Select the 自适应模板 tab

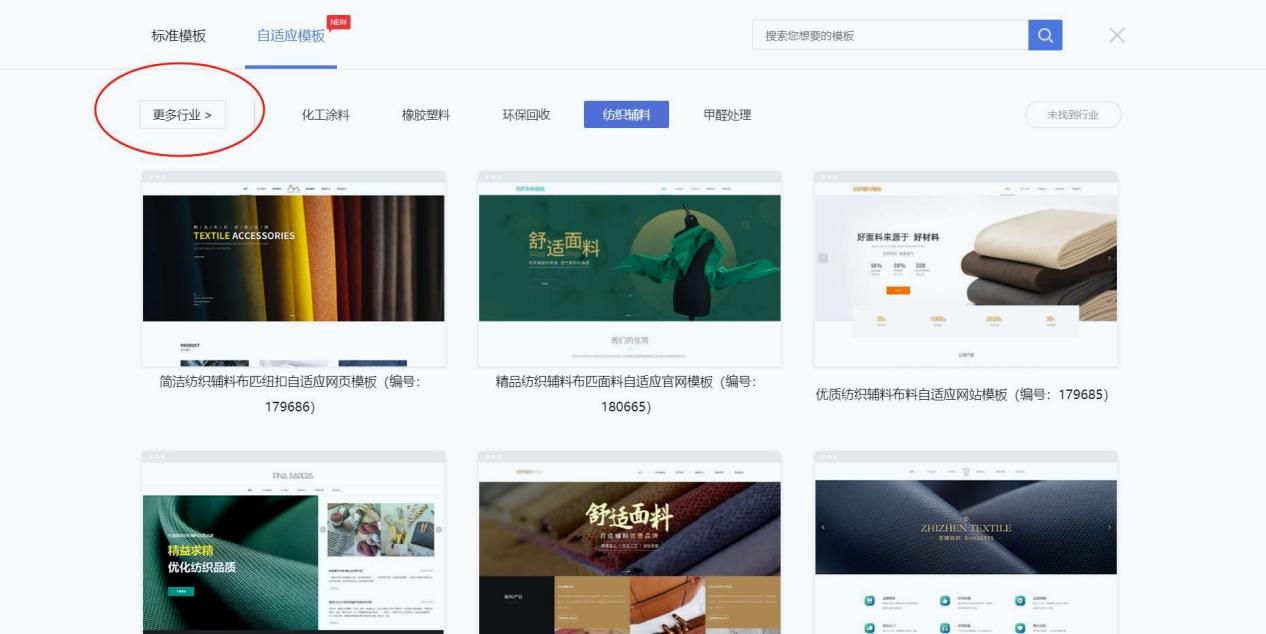(291, 35)
